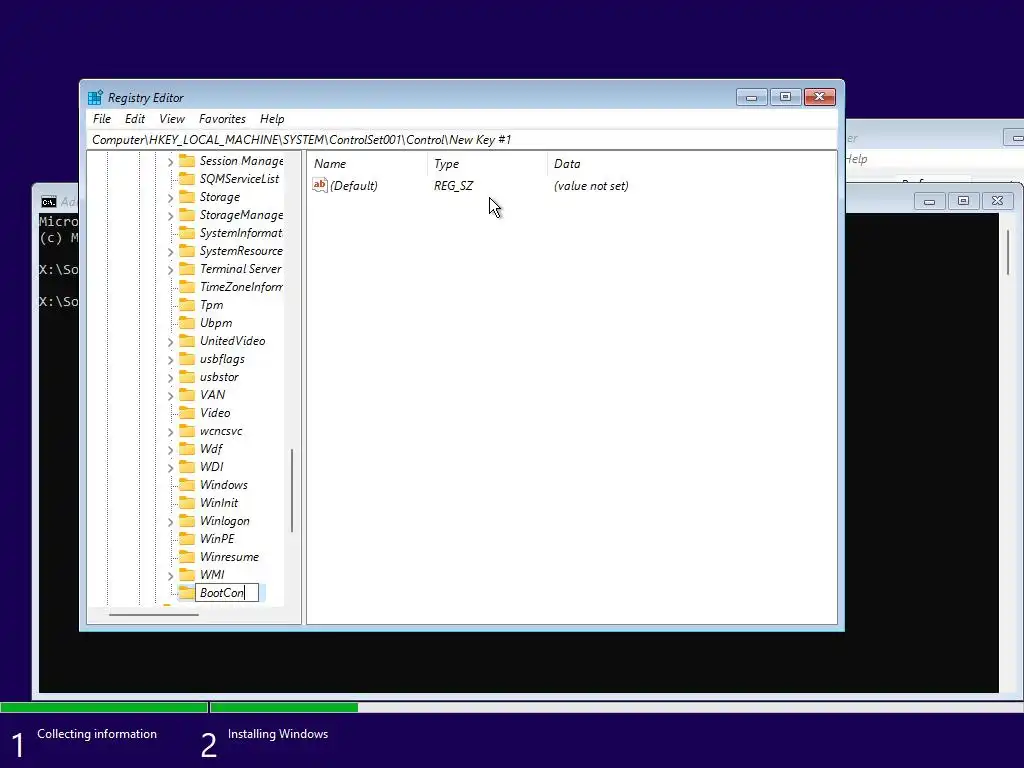
Task: Click the Registry Editor title bar icon
Action: tap(95, 97)
